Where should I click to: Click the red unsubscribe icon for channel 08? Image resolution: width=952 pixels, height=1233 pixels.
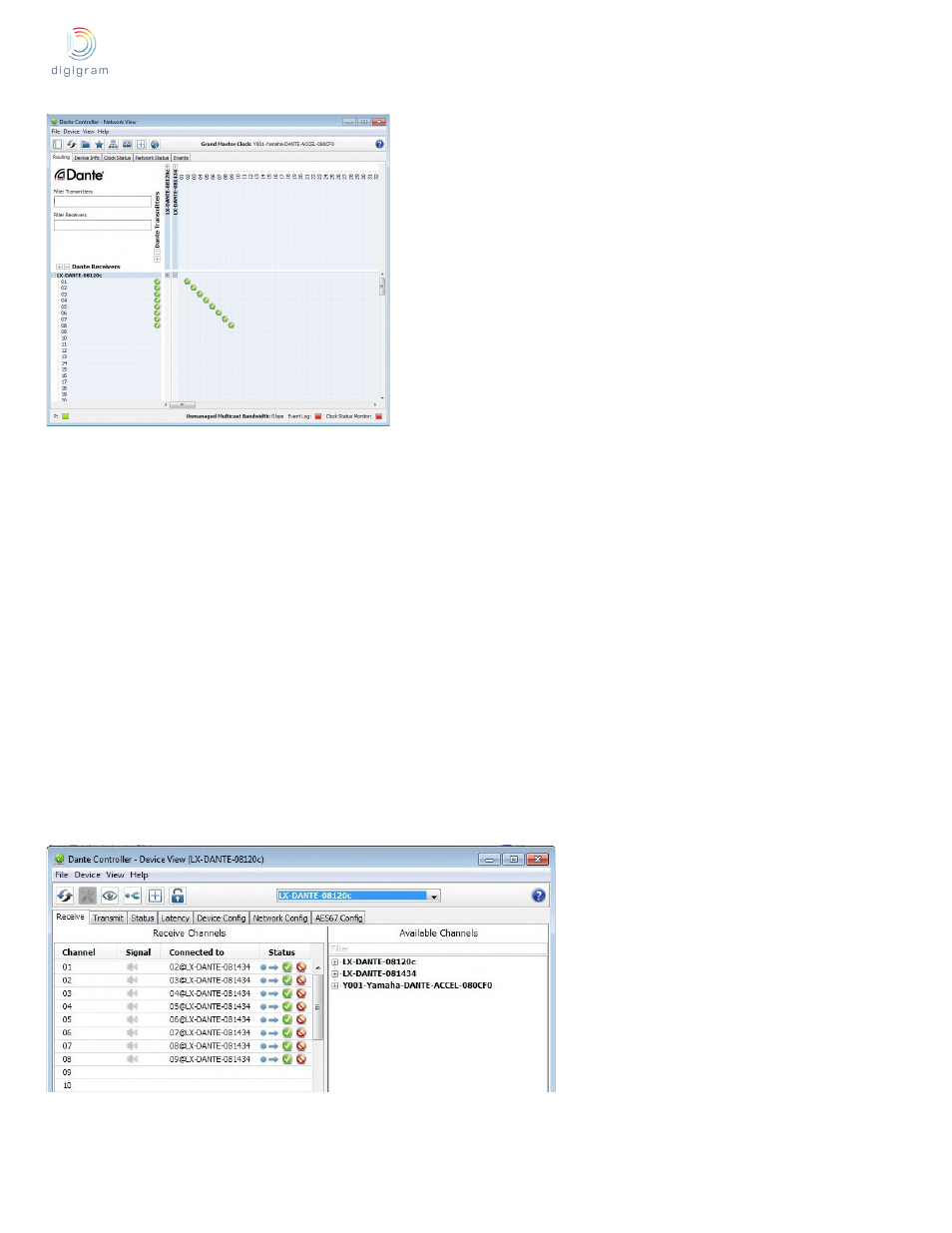tap(301, 1059)
